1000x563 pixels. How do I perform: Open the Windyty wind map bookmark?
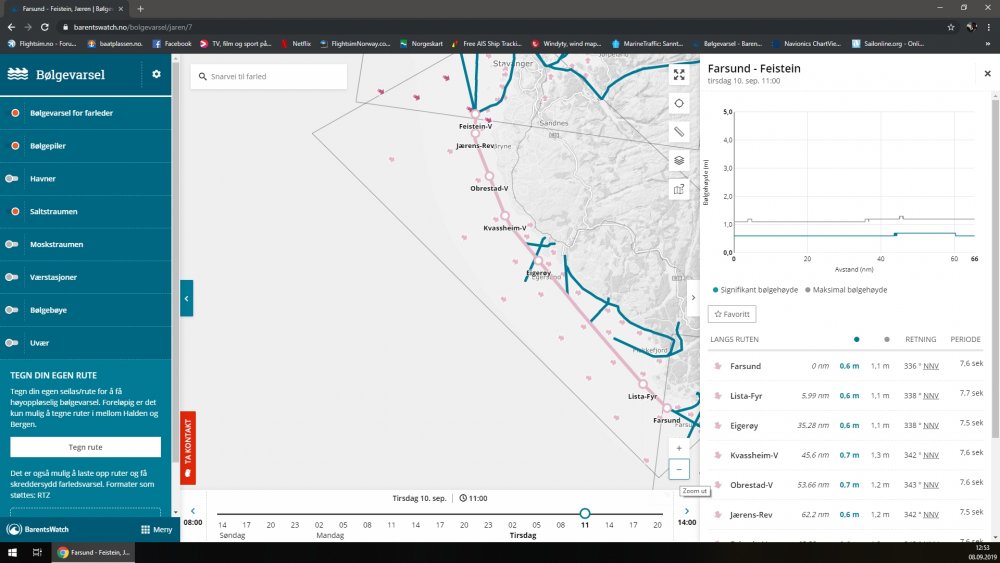coord(566,43)
